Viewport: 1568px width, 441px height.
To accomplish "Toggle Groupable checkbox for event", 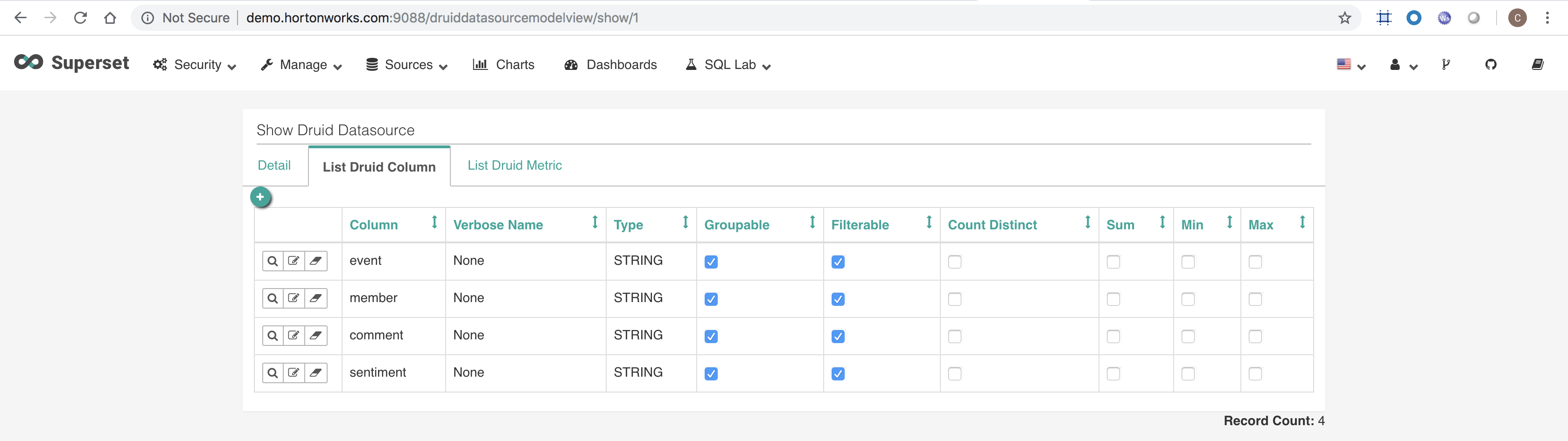I will 711,262.
